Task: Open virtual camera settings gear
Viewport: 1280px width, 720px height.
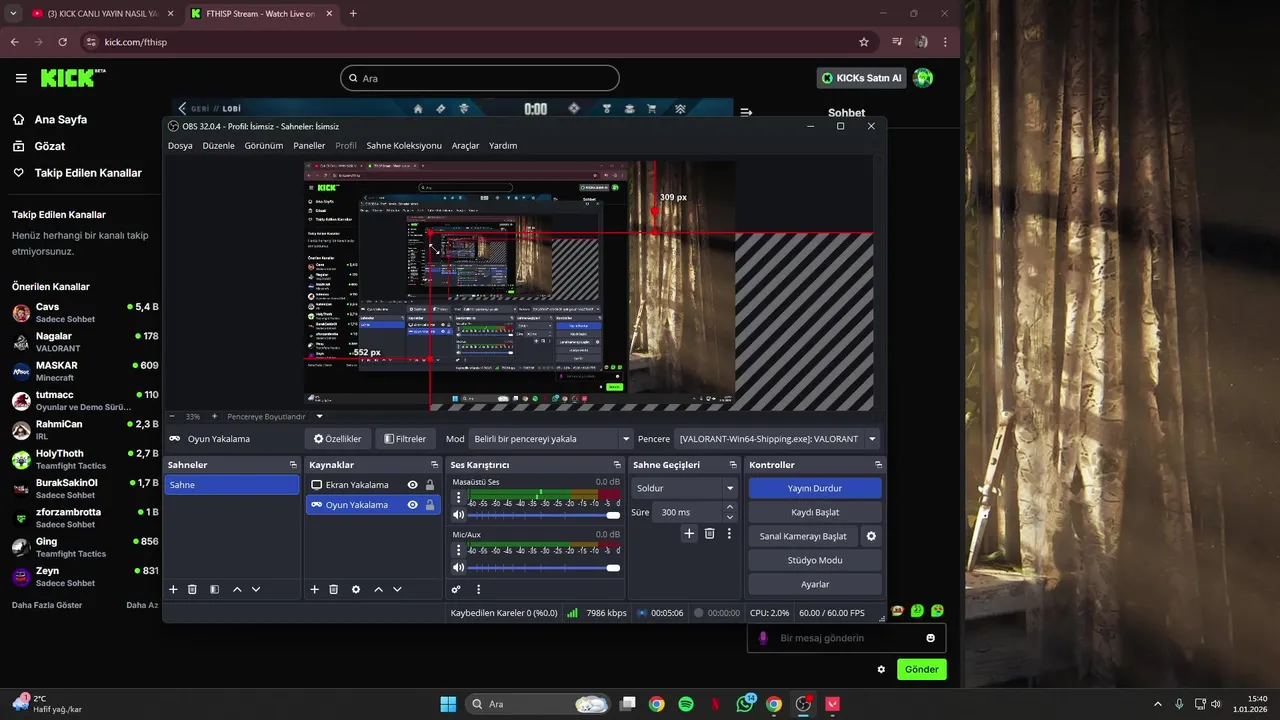Action: [871, 536]
